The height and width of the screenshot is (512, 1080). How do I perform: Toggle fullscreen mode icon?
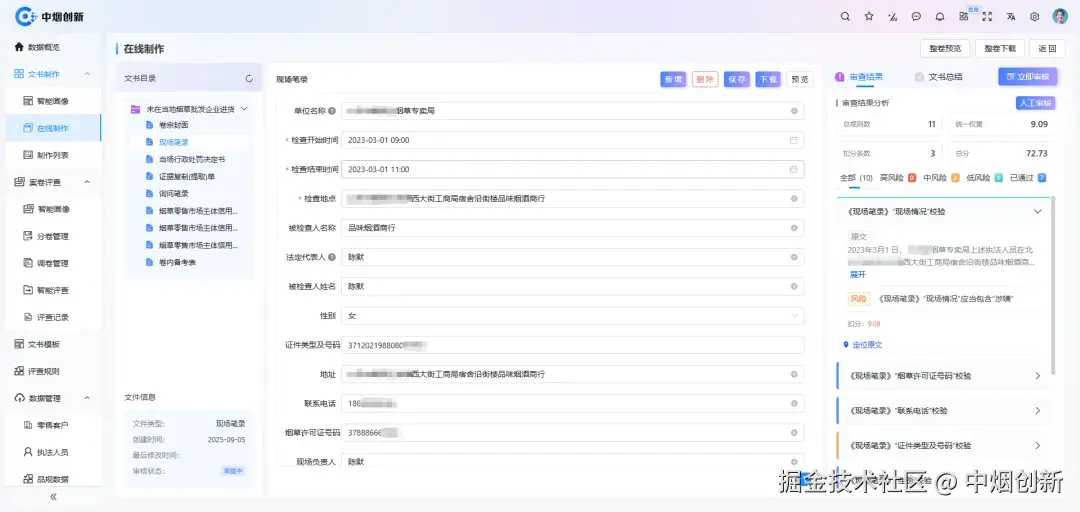(987, 17)
